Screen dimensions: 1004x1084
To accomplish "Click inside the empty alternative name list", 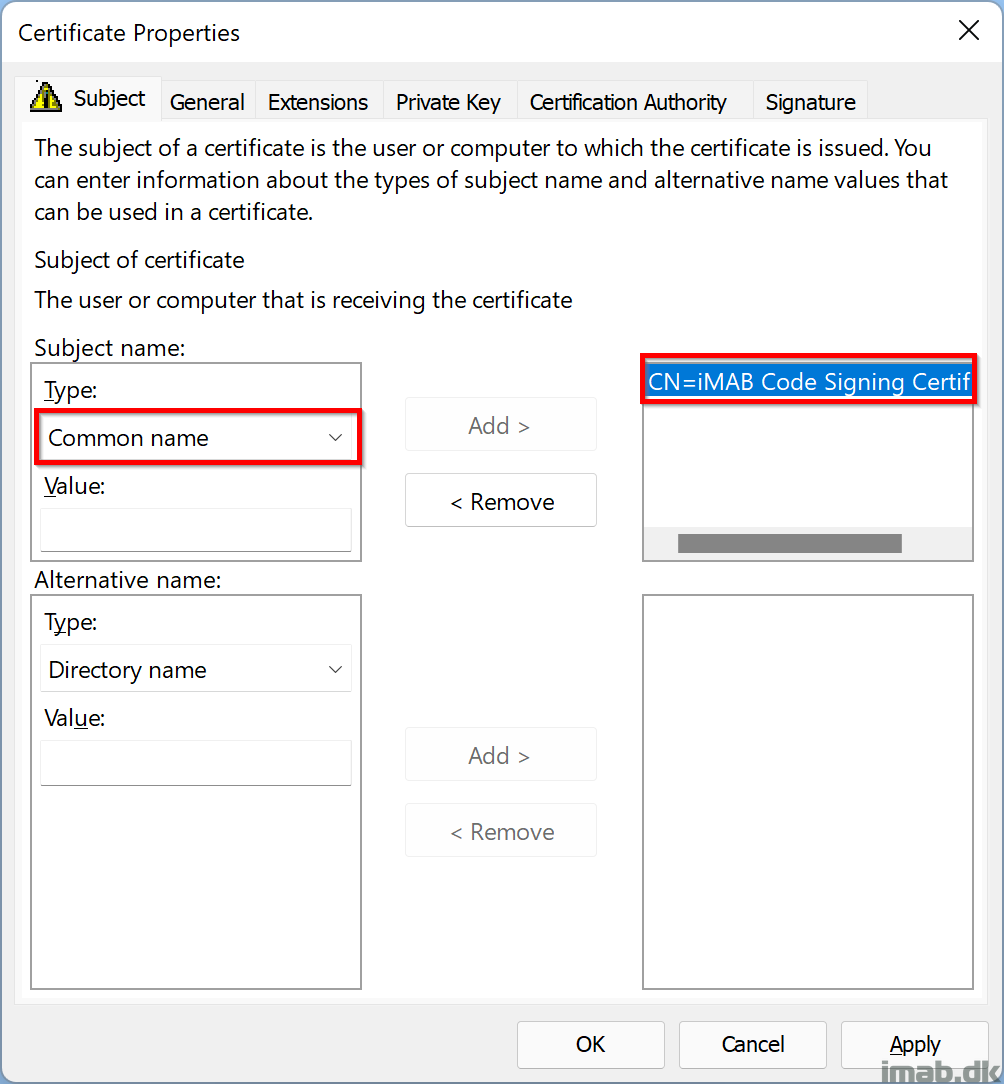I will coord(808,792).
